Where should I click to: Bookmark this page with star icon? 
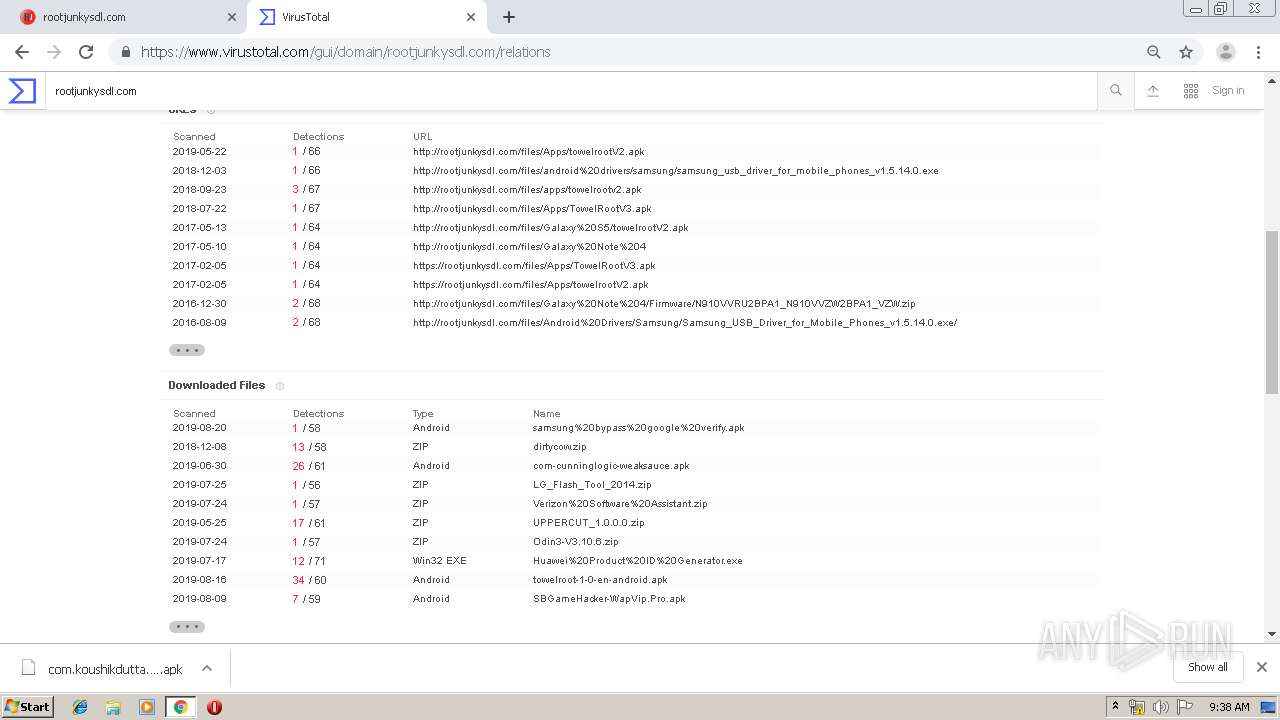[x=1186, y=52]
